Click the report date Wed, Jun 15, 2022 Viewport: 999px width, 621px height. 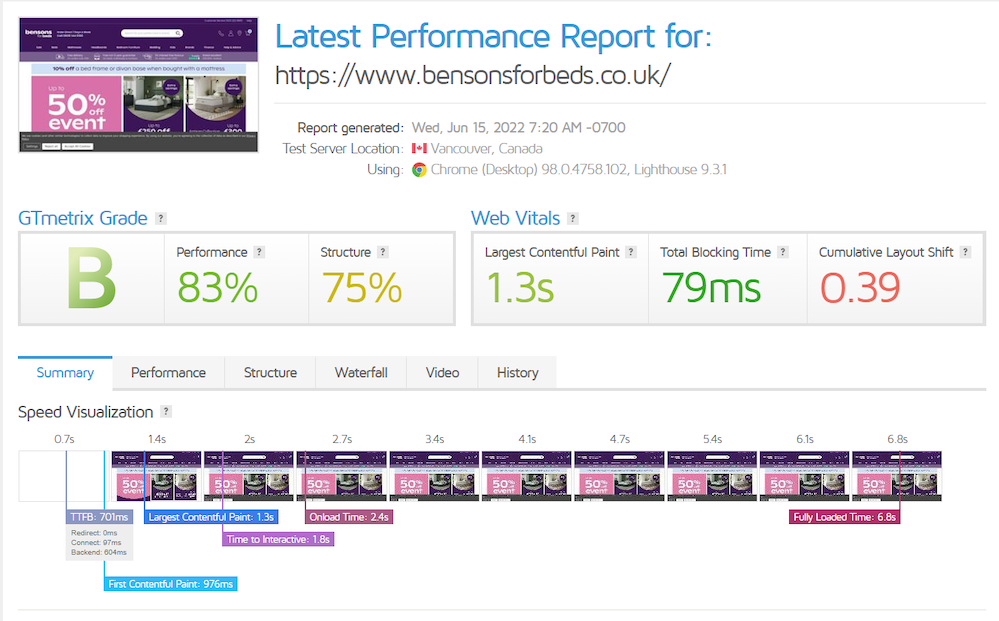pyautogui.click(x=519, y=127)
